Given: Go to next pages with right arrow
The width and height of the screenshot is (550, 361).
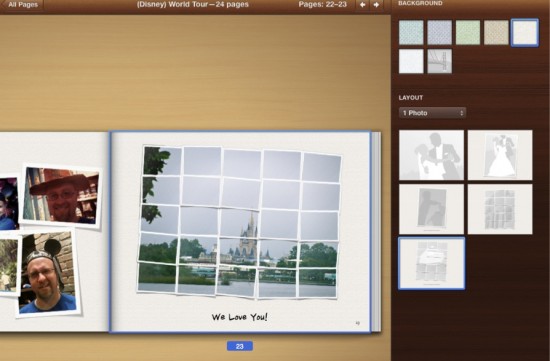Looking at the screenshot, I should pos(376,5).
